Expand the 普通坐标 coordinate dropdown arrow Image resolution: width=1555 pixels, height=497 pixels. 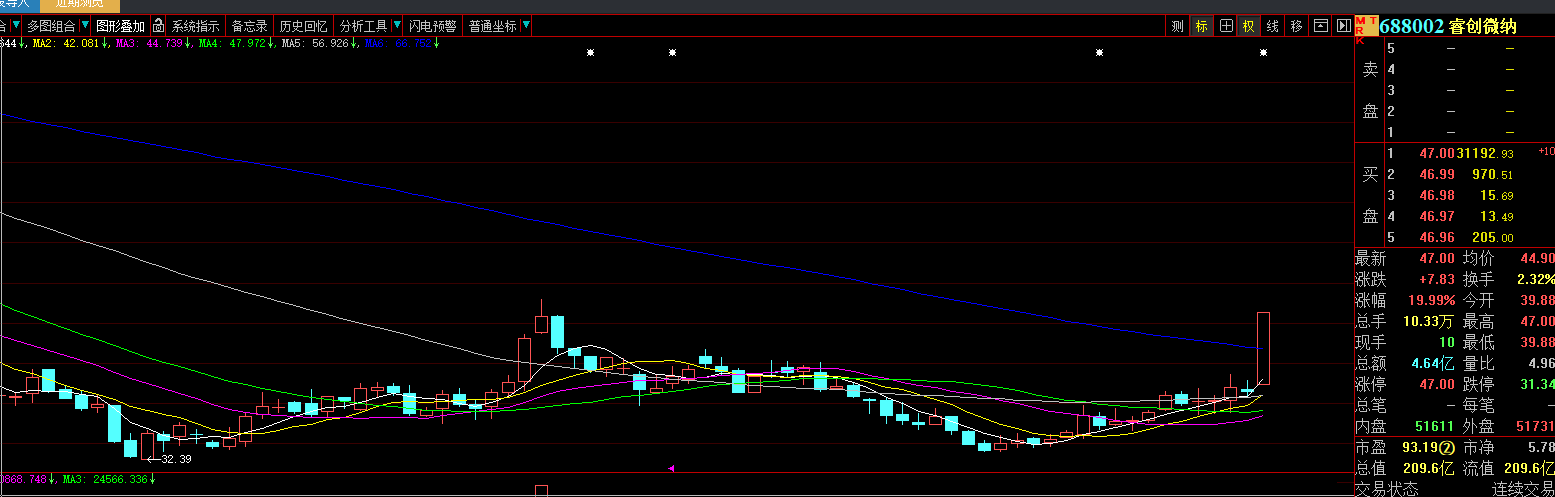(x=526, y=26)
